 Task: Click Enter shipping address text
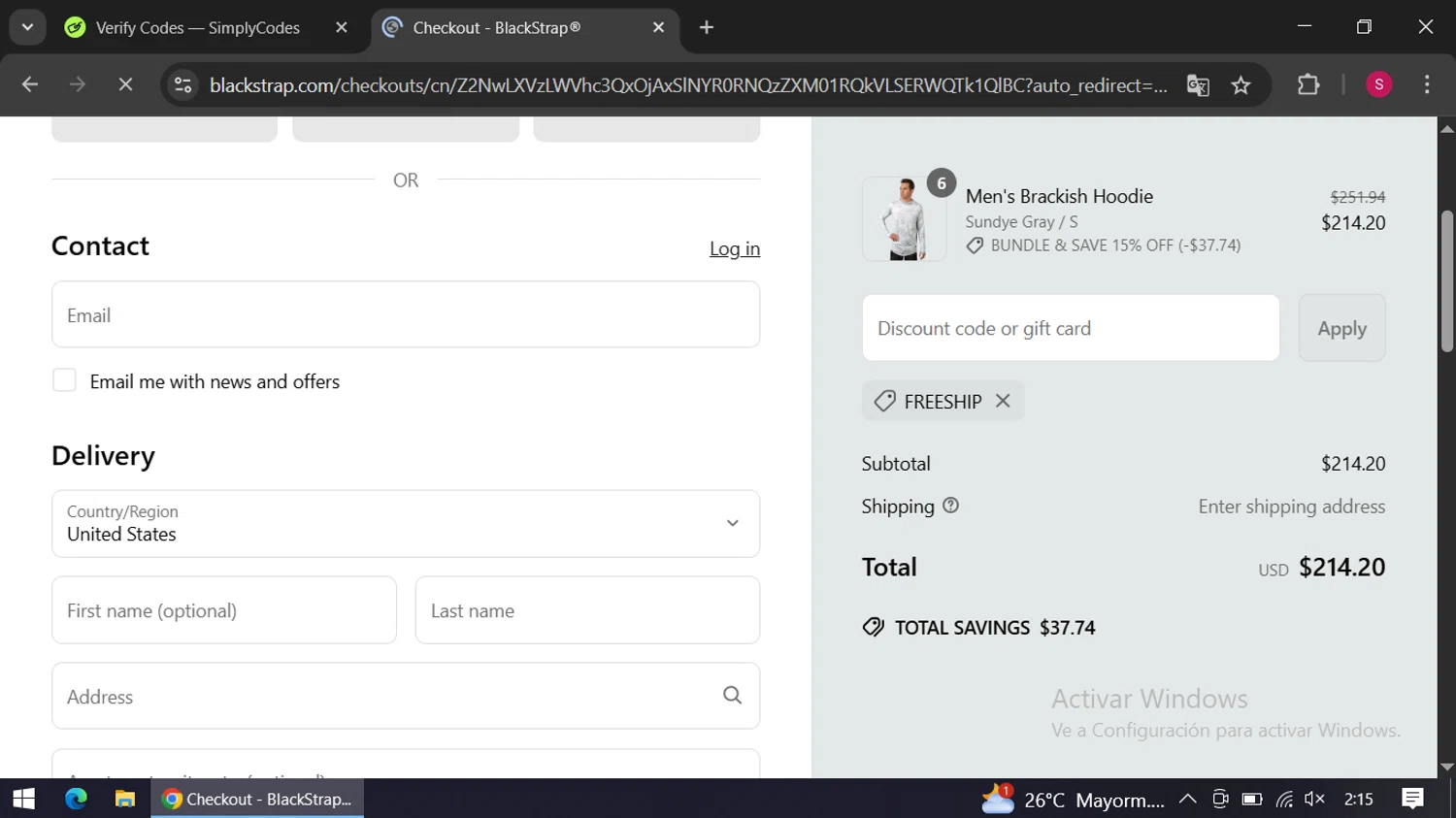point(1292,507)
